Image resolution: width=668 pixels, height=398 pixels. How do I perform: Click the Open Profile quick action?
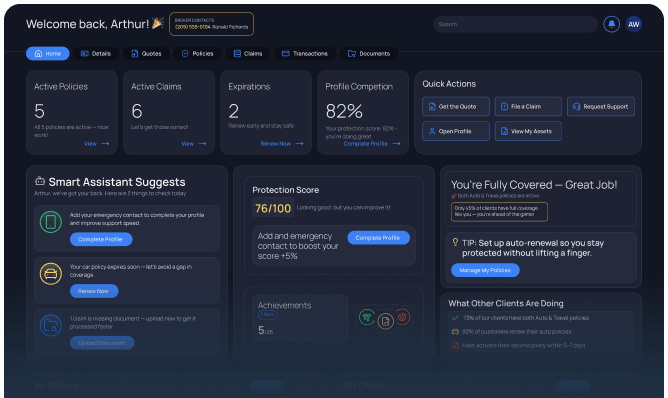[x=456, y=131]
